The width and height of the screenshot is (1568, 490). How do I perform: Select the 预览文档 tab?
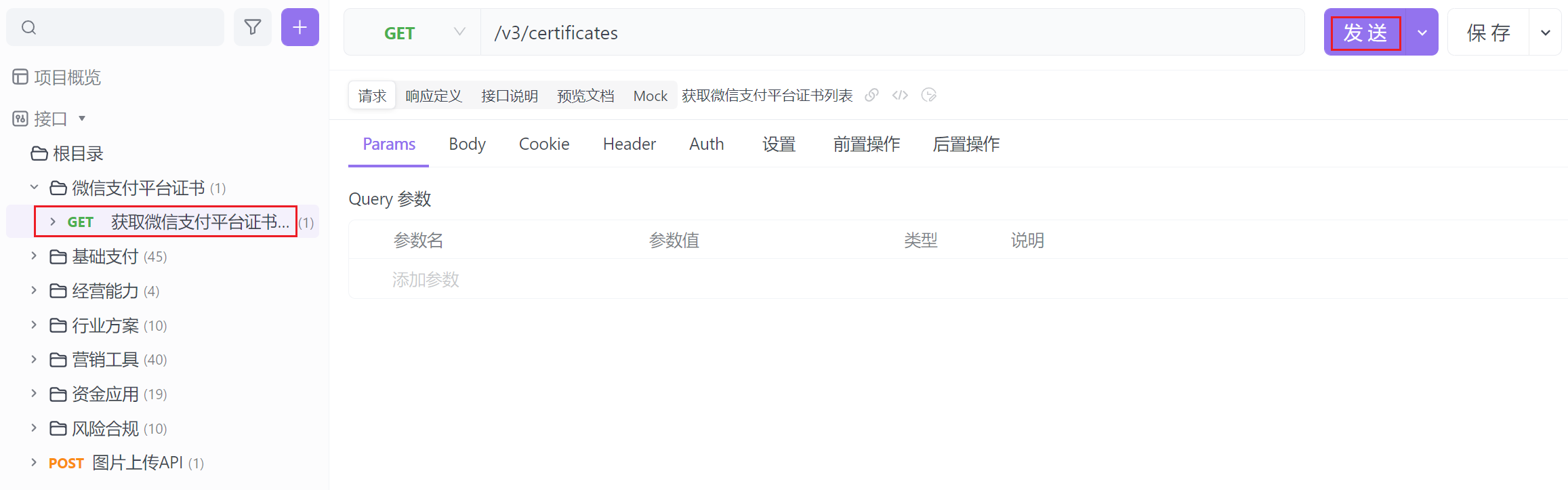tap(585, 96)
